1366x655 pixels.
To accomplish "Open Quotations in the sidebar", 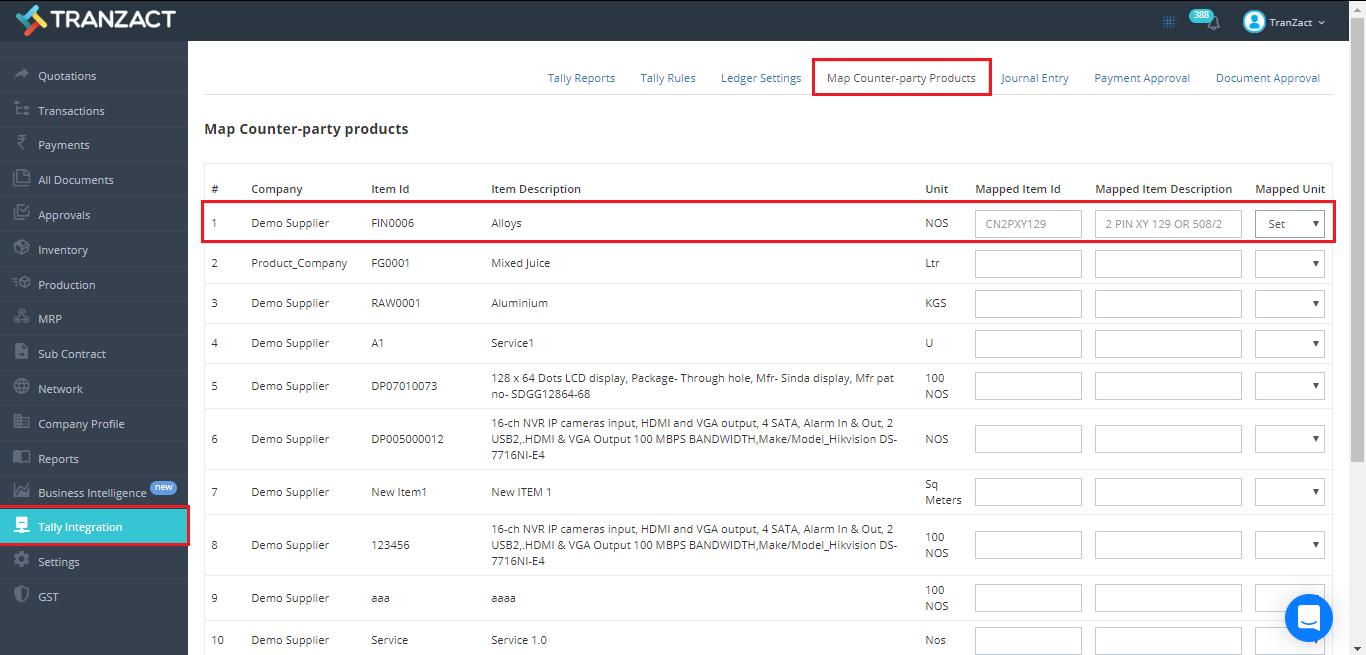I will coord(67,76).
